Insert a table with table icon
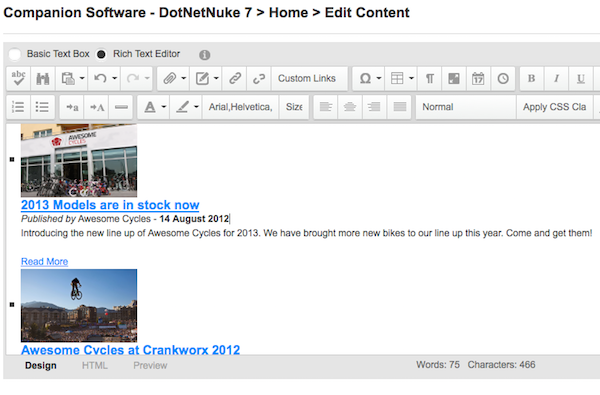Viewport: 600px width, 395px height. click(x=397, y=78)
